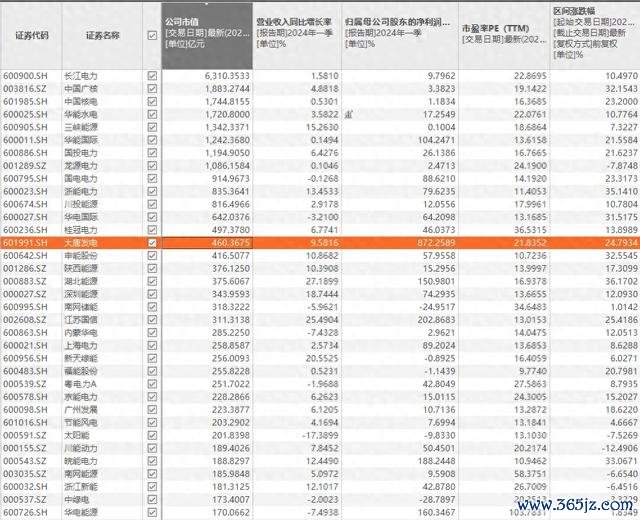Select security name 江苏国信
The height and width of the screenshot is (520, 640).
(x=81, y=320)
